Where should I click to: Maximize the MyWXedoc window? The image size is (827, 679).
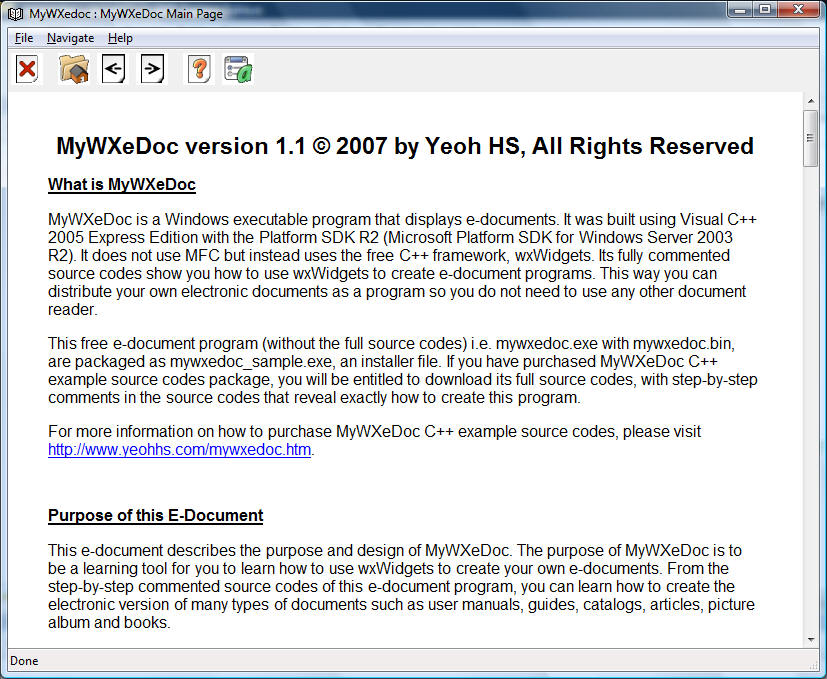pyautogui.click(x=765, y=9)
